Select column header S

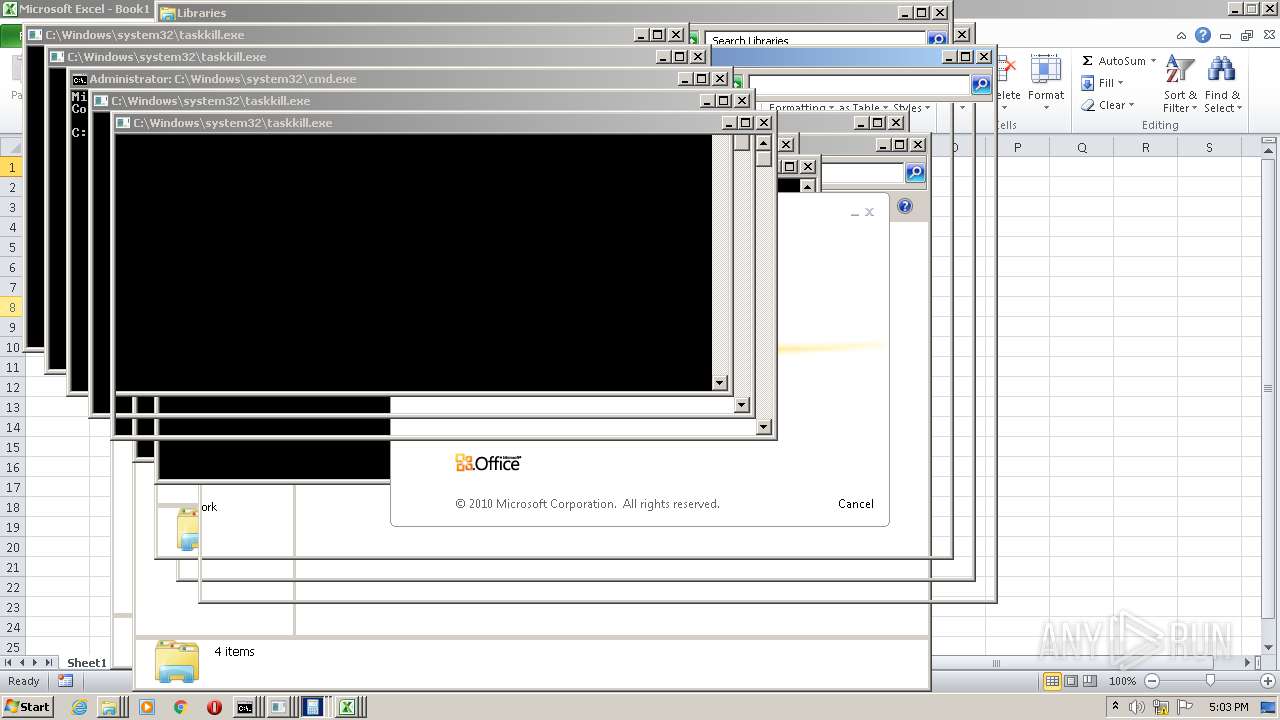(x=1209, y=147)
